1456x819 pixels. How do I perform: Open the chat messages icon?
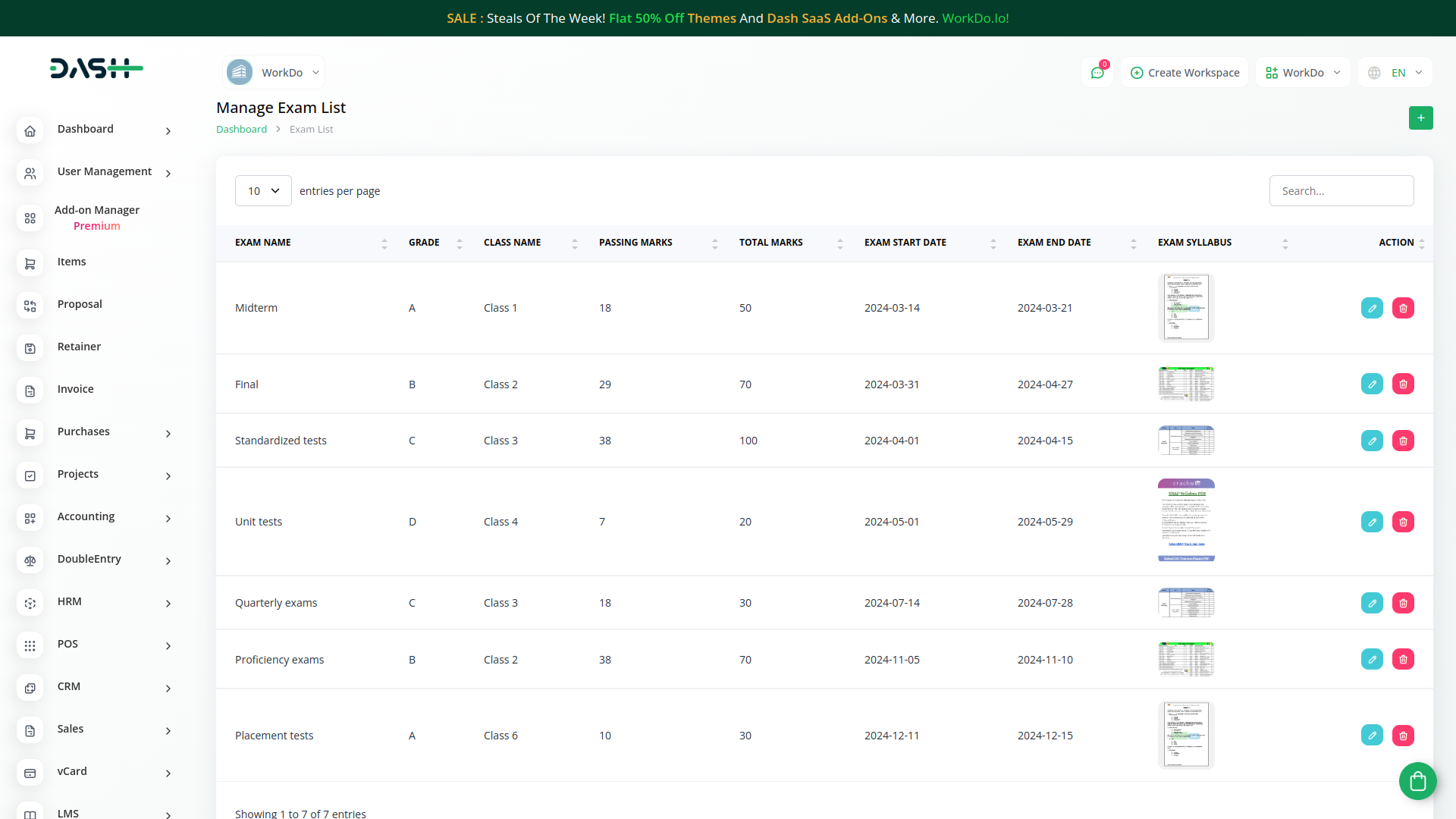pyautogui.click(x=1097, y=73)
